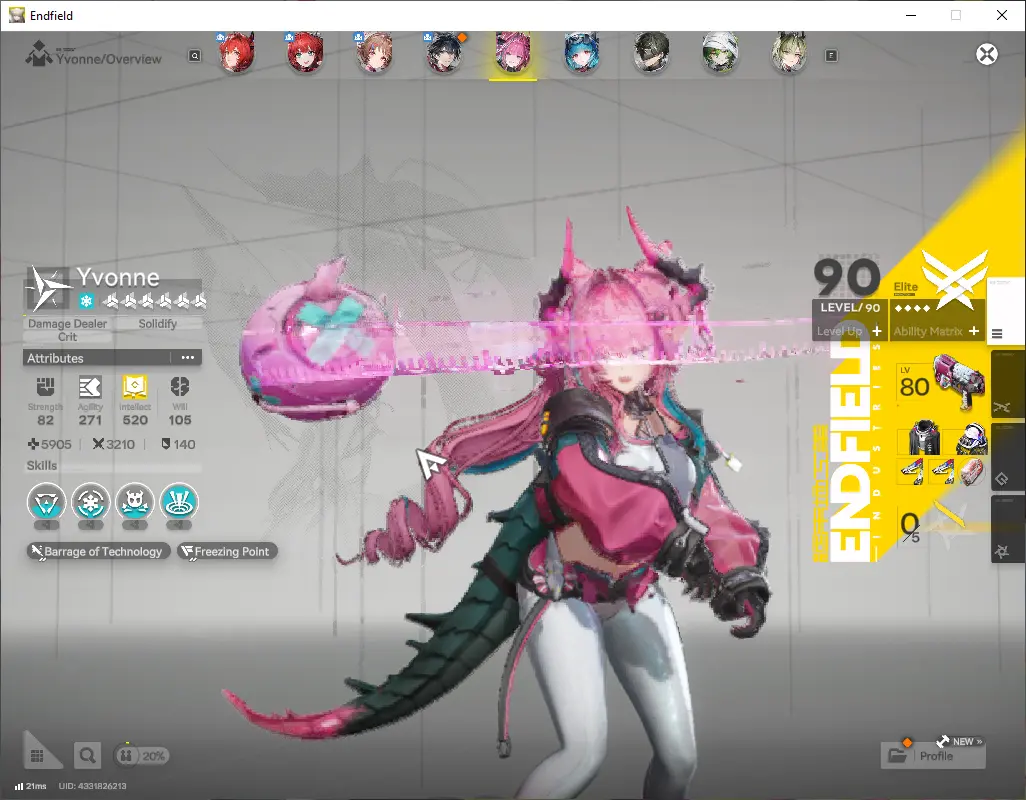
Task: Click the Will brain icon
Action: click(180, 387)
